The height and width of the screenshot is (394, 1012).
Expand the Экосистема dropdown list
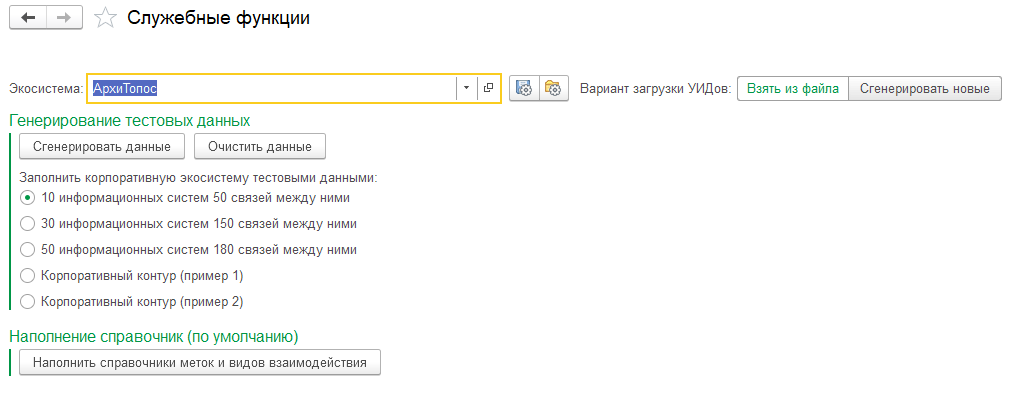point(467,88)
